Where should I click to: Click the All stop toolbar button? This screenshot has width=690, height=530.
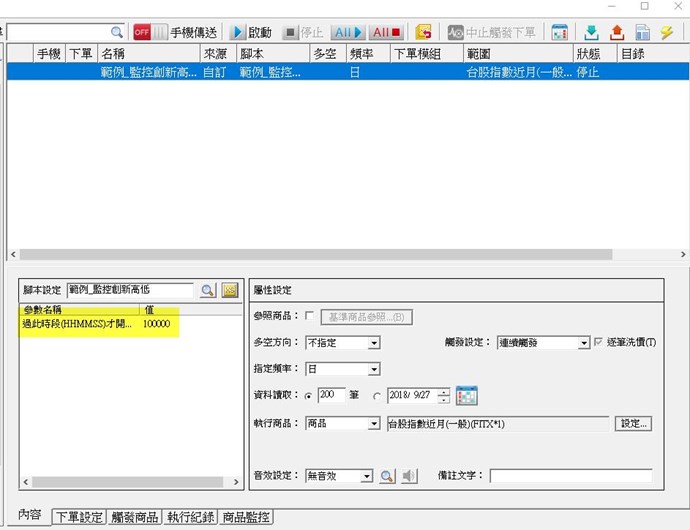387,32
